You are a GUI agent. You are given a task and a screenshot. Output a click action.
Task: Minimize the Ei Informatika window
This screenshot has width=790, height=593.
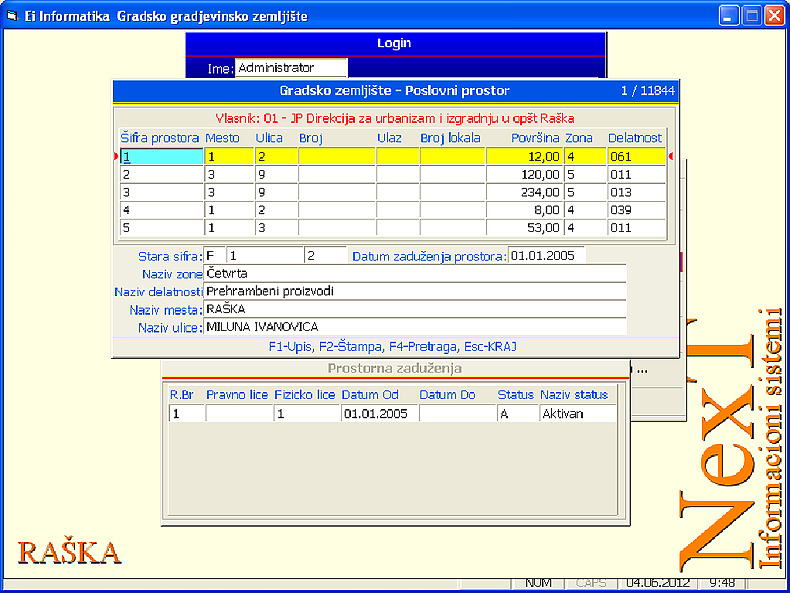(730, 16)
